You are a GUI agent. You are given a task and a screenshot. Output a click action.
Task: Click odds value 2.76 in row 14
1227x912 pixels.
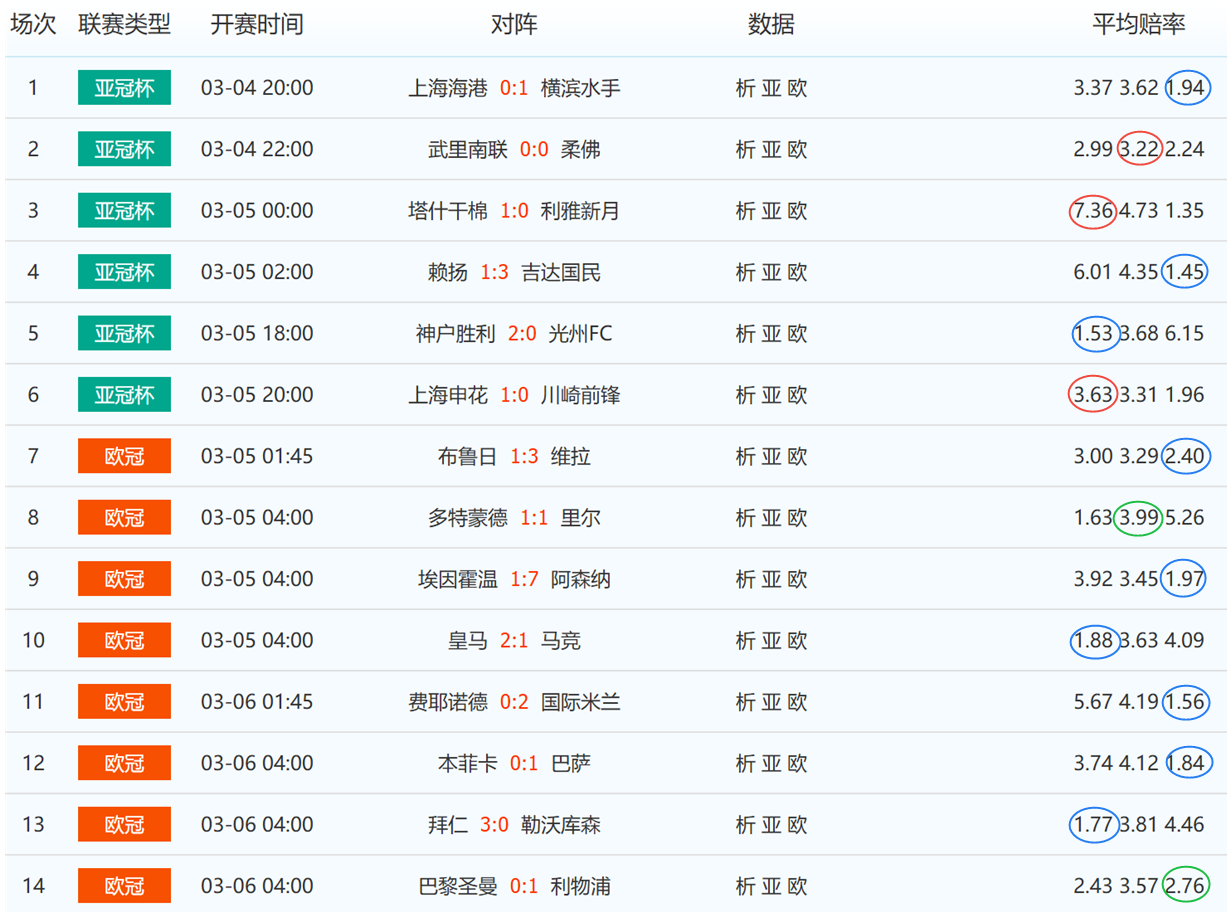pos(1186,886)
